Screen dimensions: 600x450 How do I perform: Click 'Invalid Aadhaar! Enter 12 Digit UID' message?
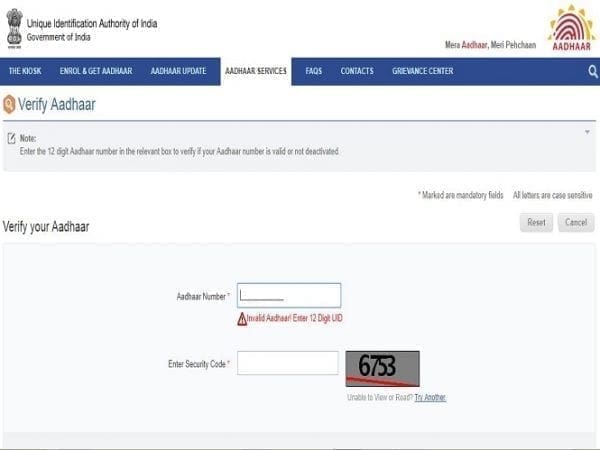295,318
